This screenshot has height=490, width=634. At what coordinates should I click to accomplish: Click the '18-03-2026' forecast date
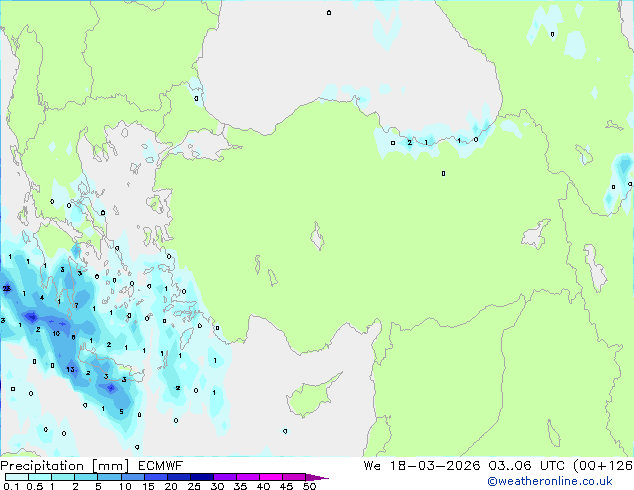[435, 466]
